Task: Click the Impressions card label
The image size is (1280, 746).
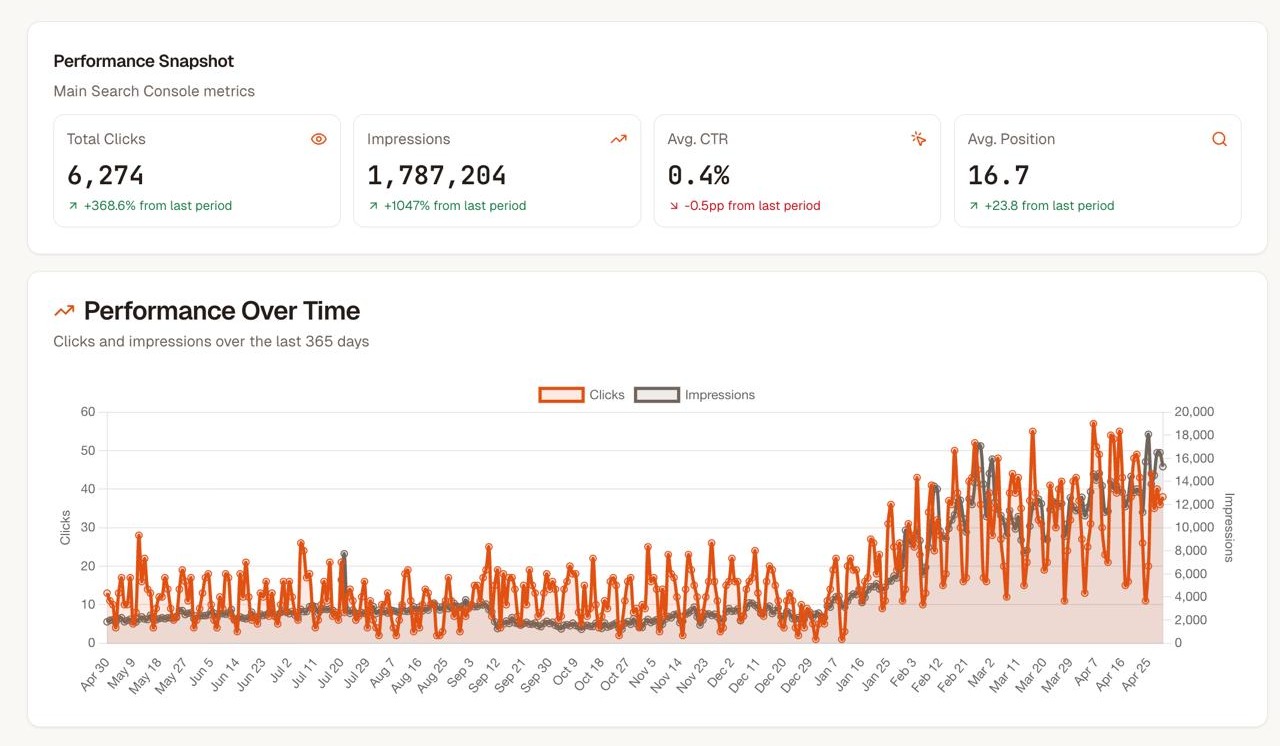Action: [x=408, y=139]
